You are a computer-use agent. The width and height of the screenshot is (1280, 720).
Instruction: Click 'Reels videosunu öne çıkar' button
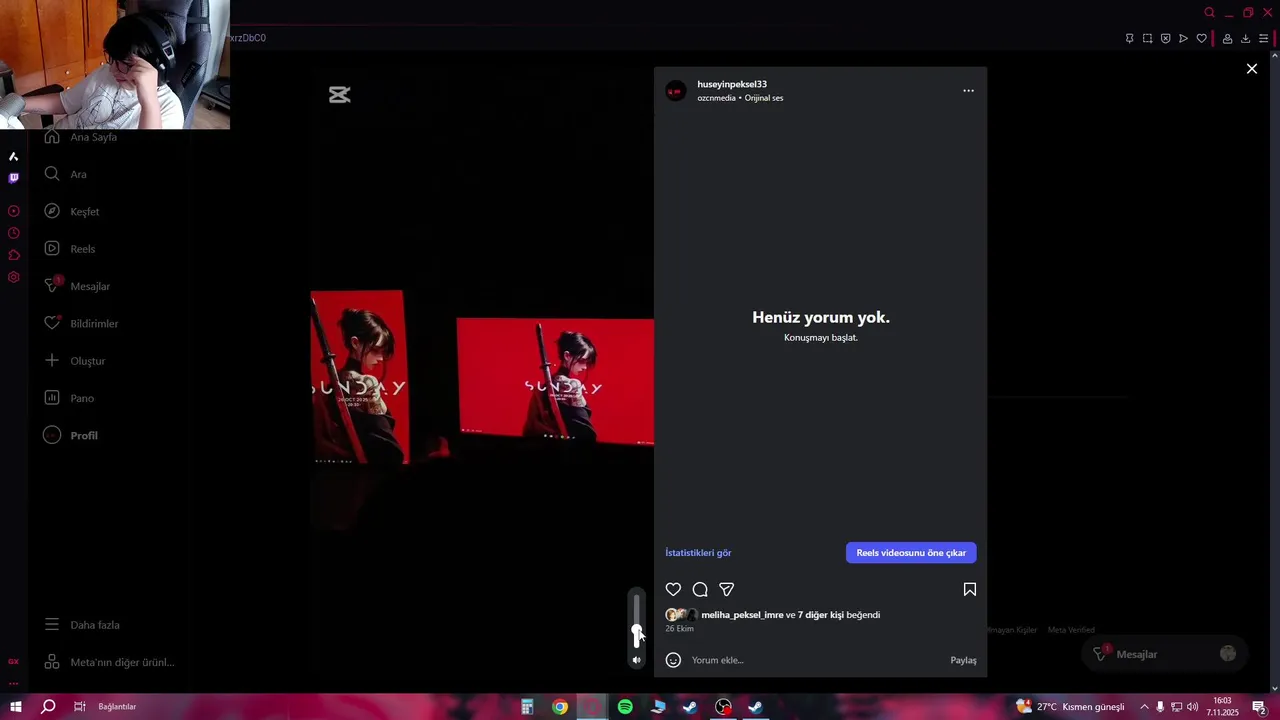(x=911, y=553)
